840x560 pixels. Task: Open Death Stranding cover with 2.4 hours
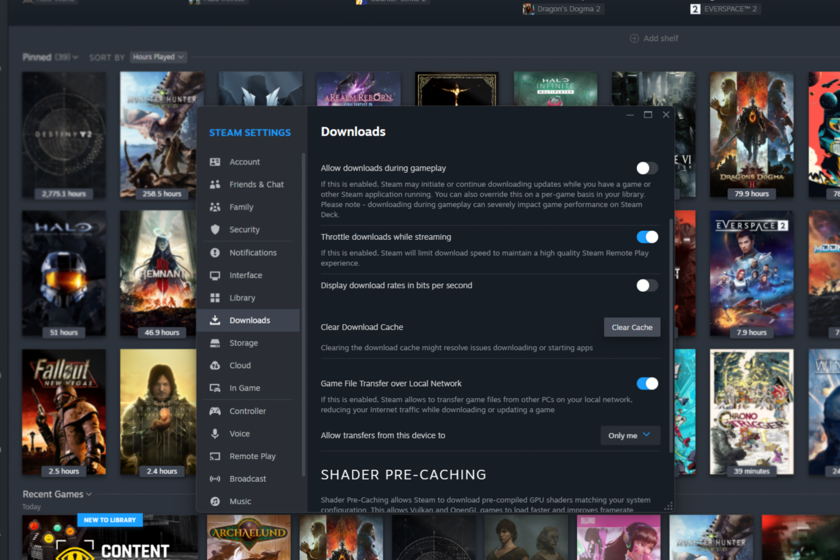pos(158,412)
